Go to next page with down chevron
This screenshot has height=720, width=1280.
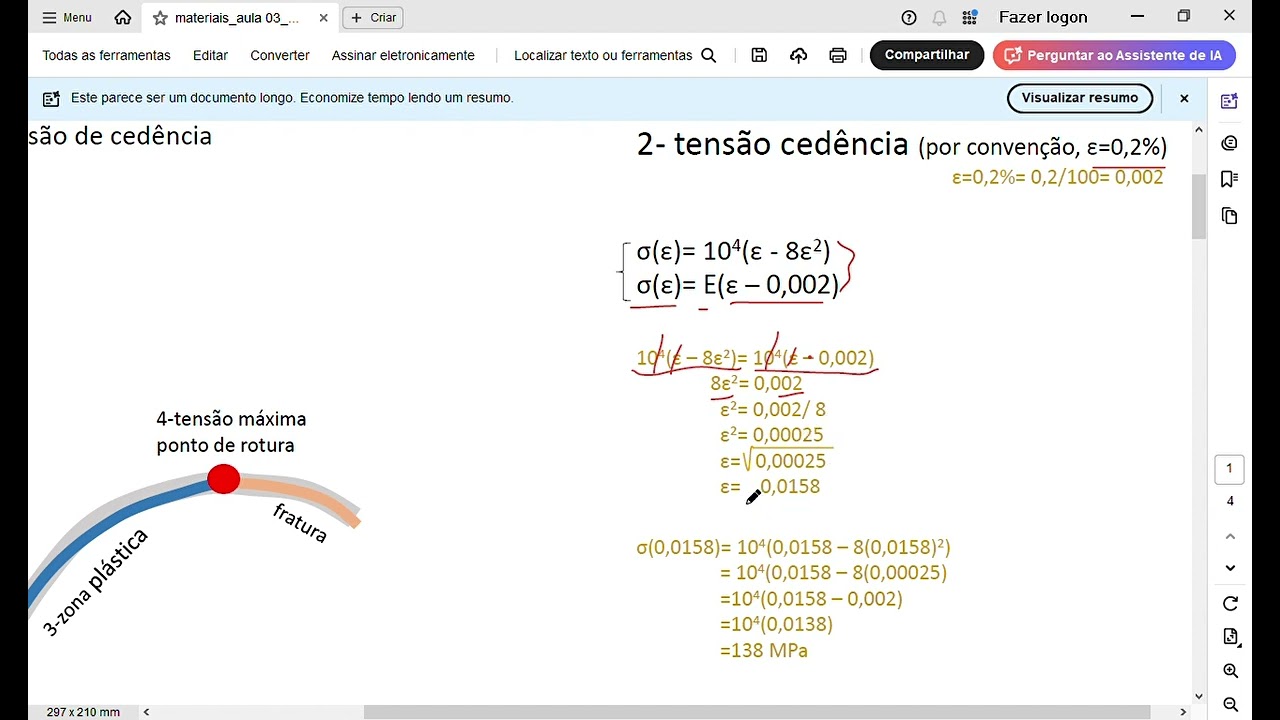[1230, 568]
